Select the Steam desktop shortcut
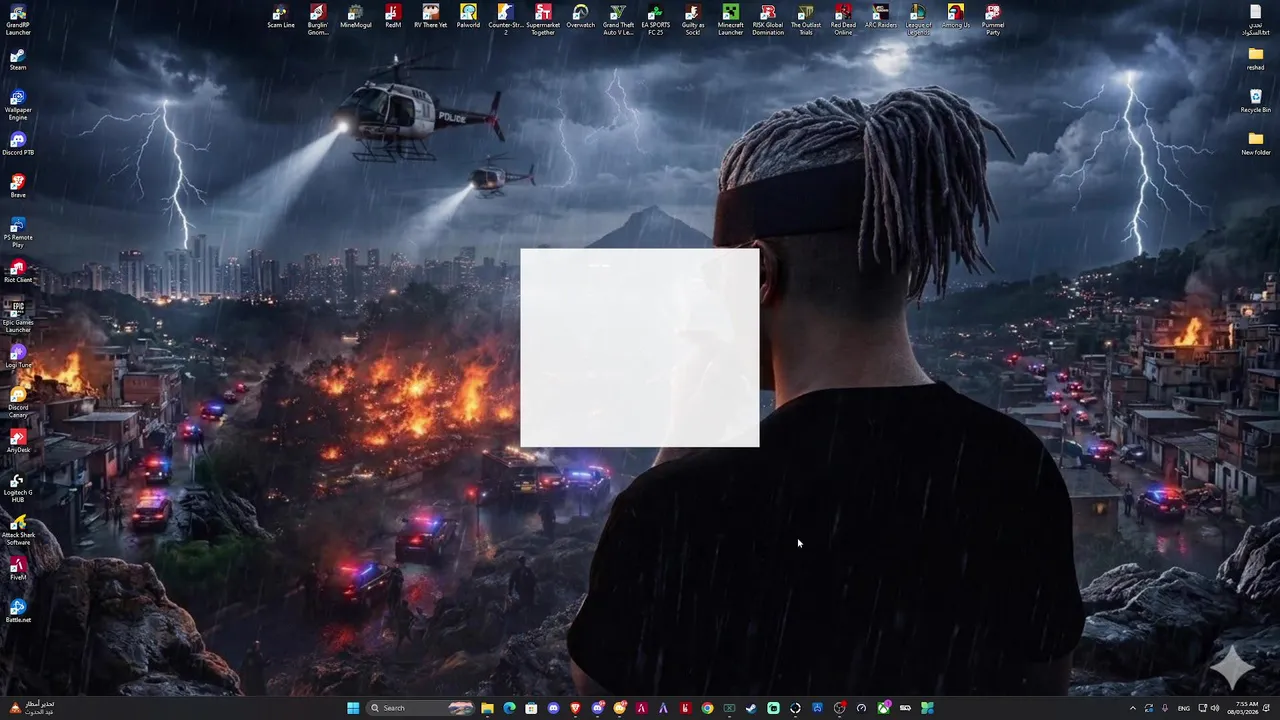1280x720 pixels. click(18, 59)
